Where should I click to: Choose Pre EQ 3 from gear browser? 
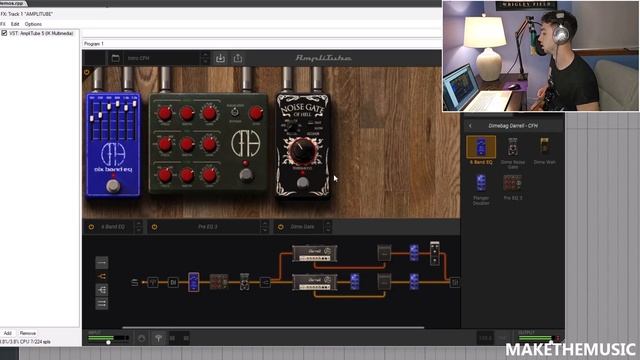click(513, 187)
